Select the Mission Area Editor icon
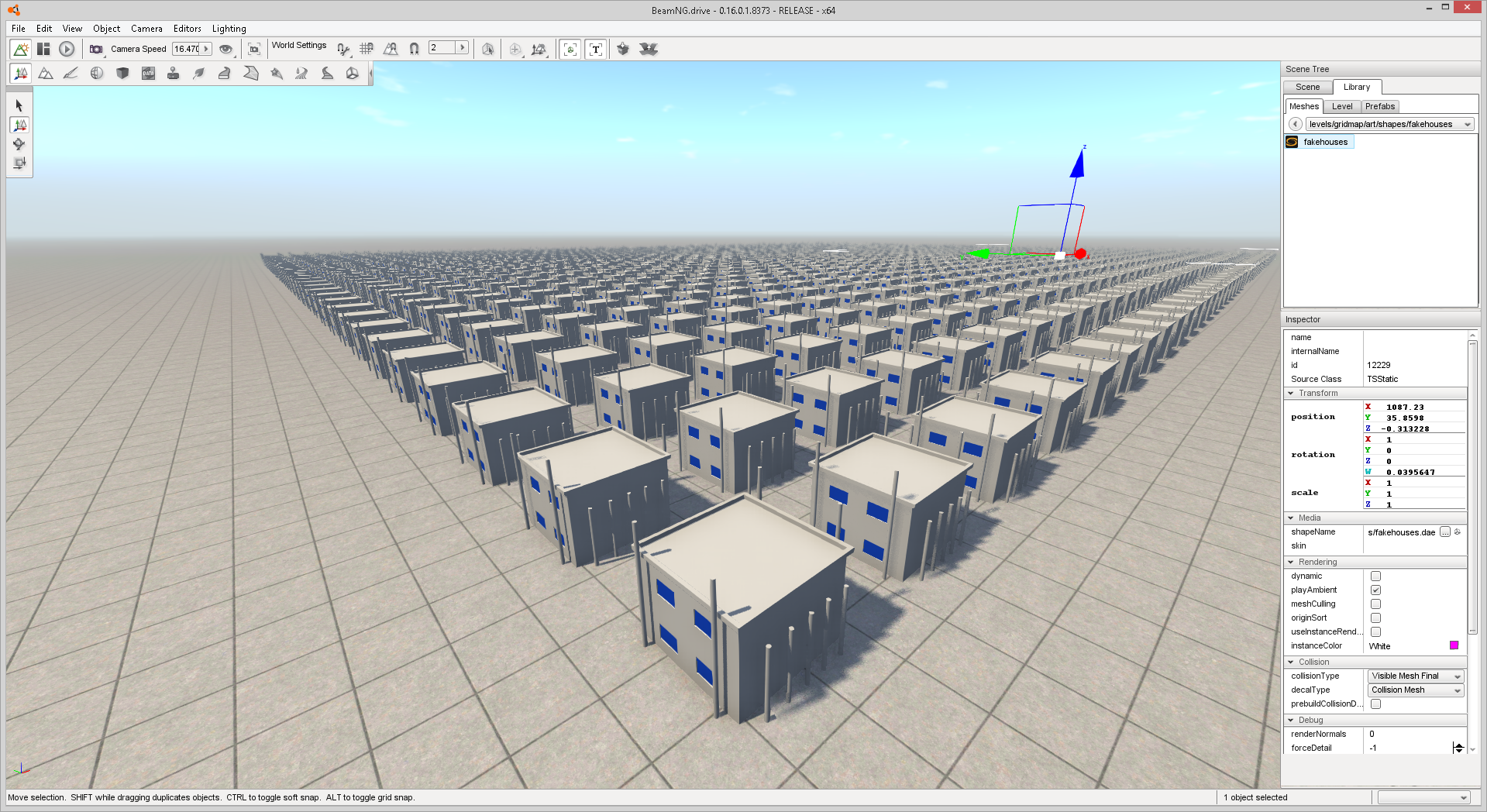1487x812 pixels. pyautogui.click(x=250, y=74)
